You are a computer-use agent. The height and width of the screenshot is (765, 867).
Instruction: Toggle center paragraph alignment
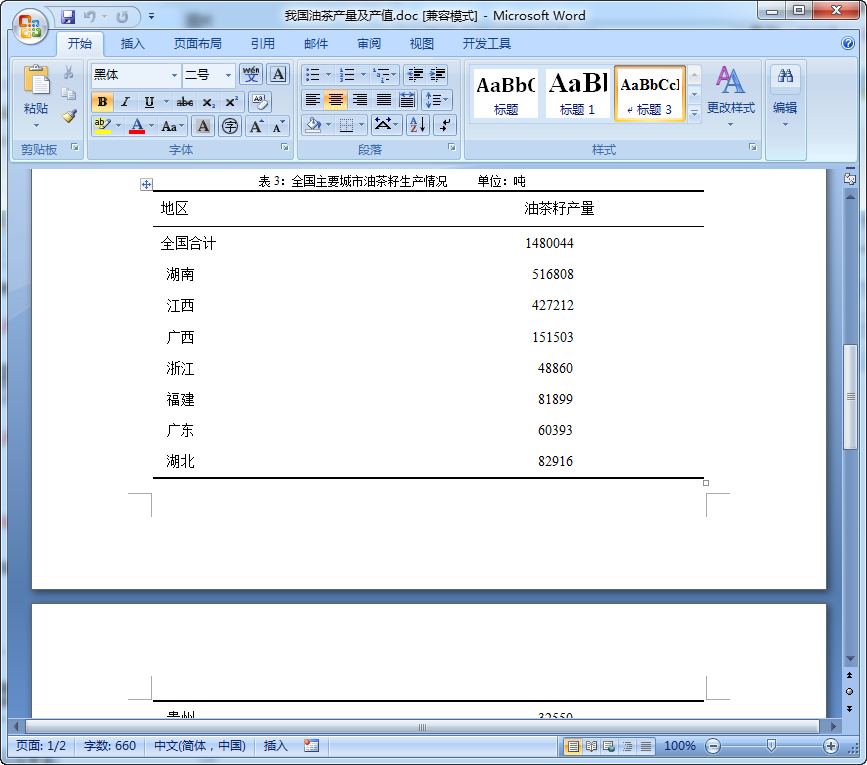pyautogui.click(x=336, y=100)
